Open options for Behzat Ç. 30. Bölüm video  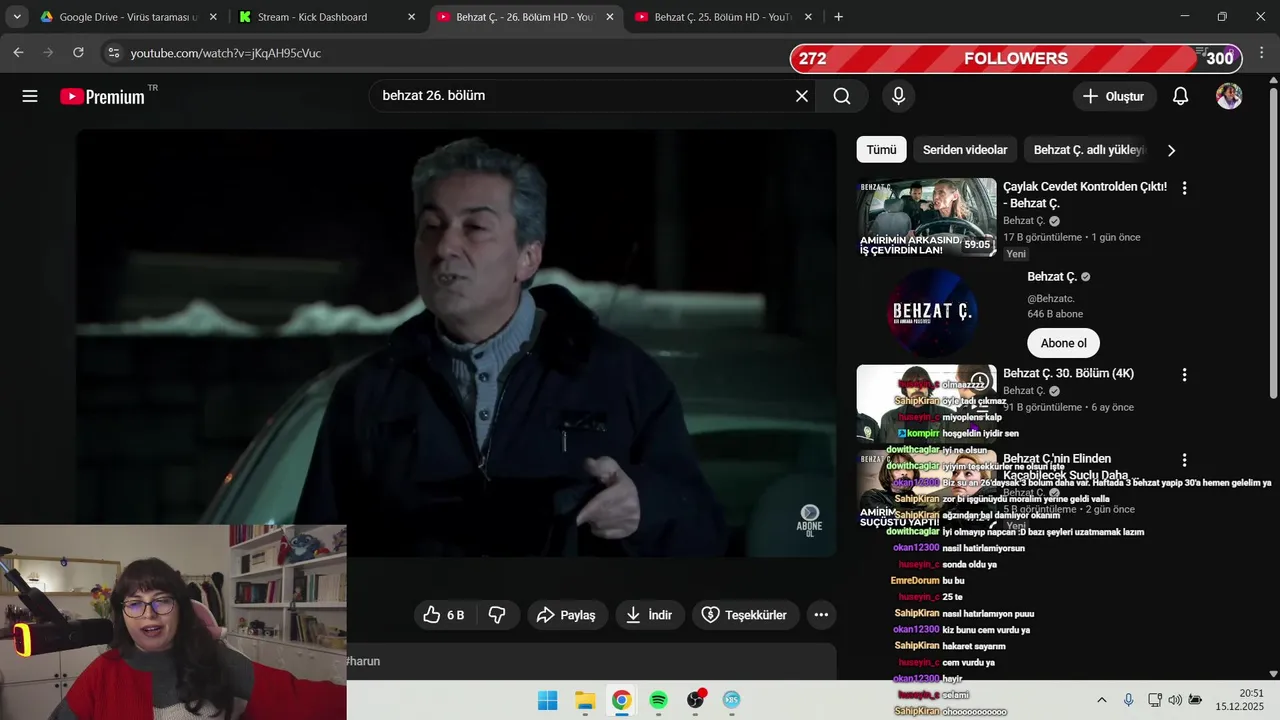coord(1184,375)
